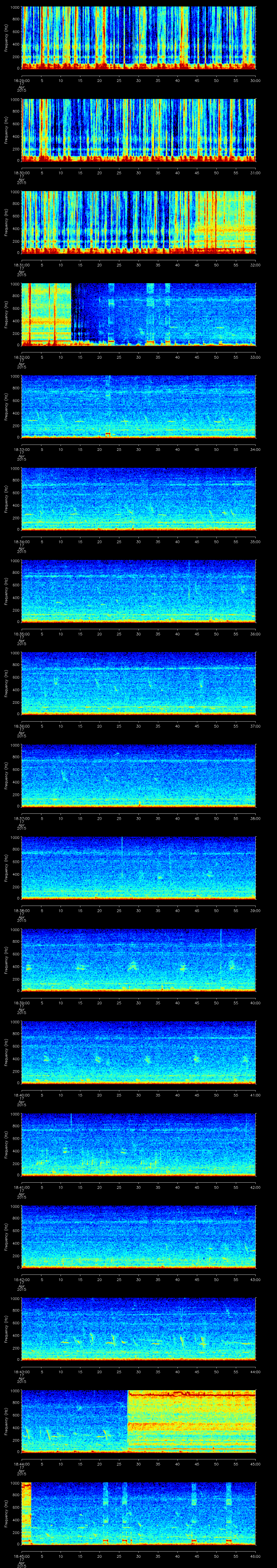Open the spectrogram panel starting at 18:31:00
277x1568 pixels.
[x=139, y=222]
